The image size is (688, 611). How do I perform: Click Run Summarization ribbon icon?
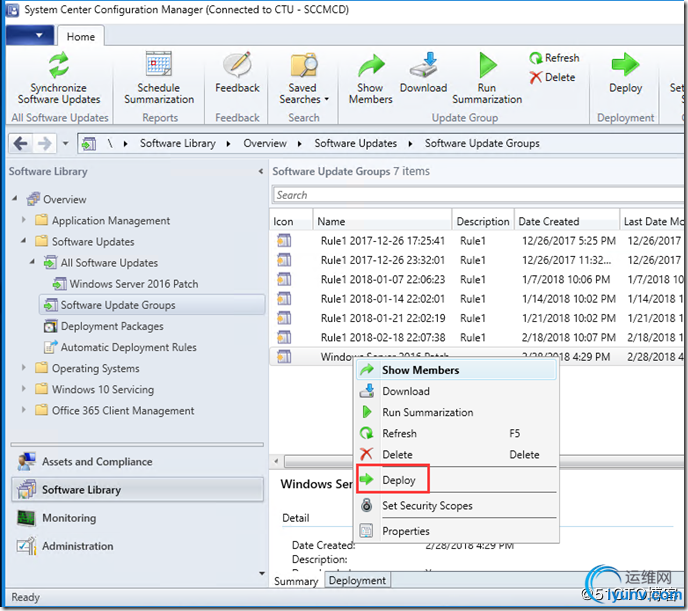pos(487,65)
